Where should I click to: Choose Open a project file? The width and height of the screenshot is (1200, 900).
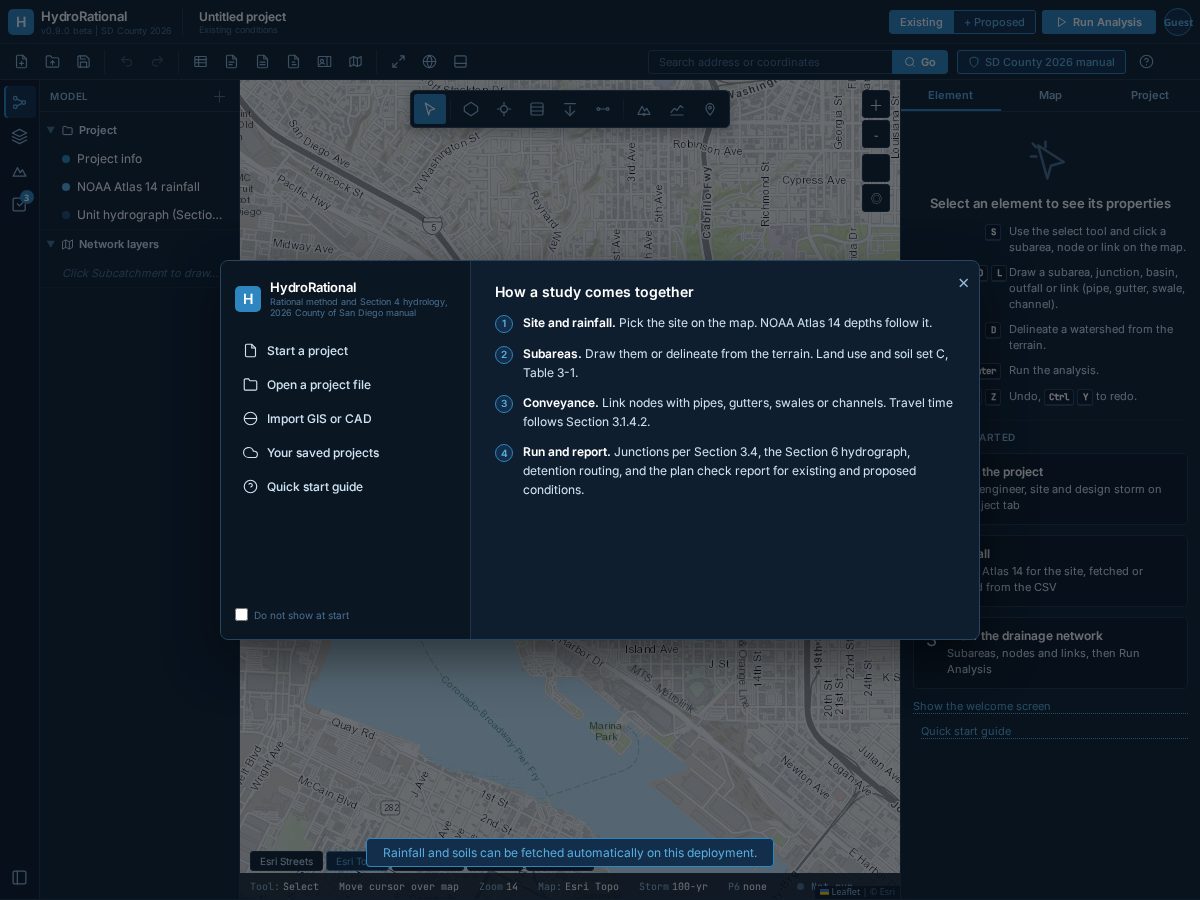pyautogui.click(x=345, y=385)
